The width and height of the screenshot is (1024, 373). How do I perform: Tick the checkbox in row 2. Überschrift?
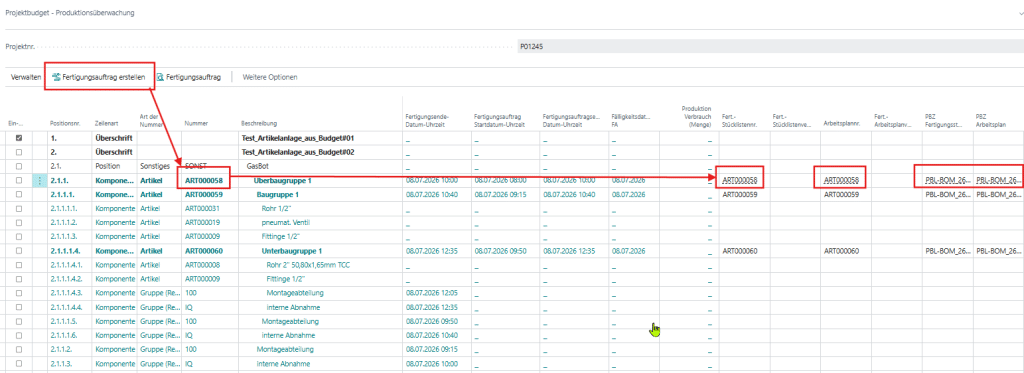pyautogui.click(x=19, y=152)
